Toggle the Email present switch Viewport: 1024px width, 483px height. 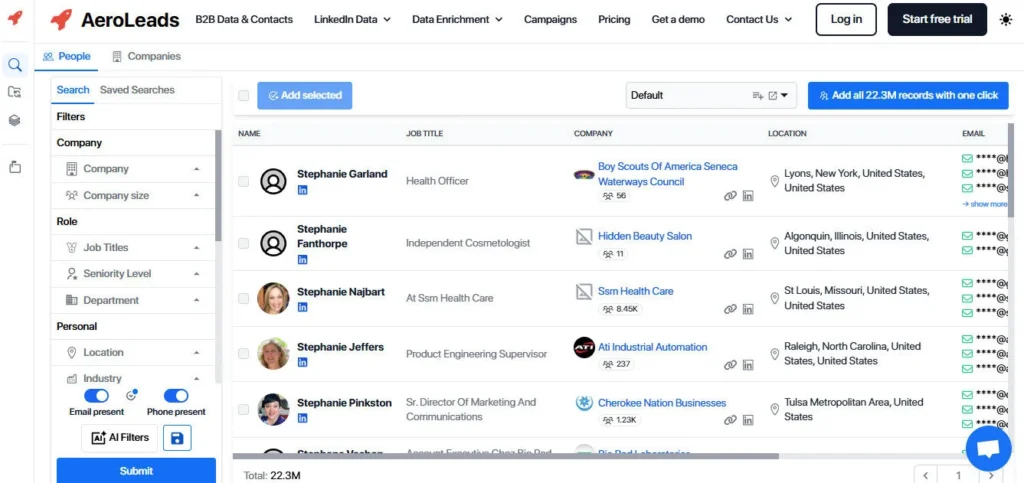point(97,396)
